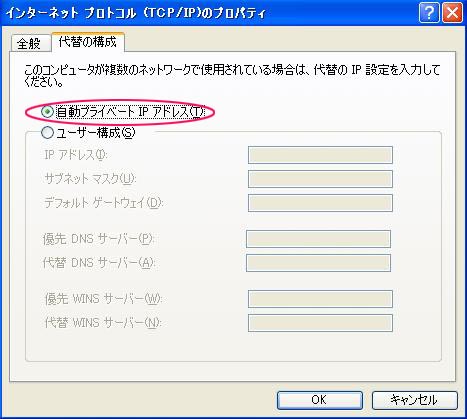This screenshot has width=467, height=419.
Task: Click the サブネット マスク field
Action: point(320,179)
